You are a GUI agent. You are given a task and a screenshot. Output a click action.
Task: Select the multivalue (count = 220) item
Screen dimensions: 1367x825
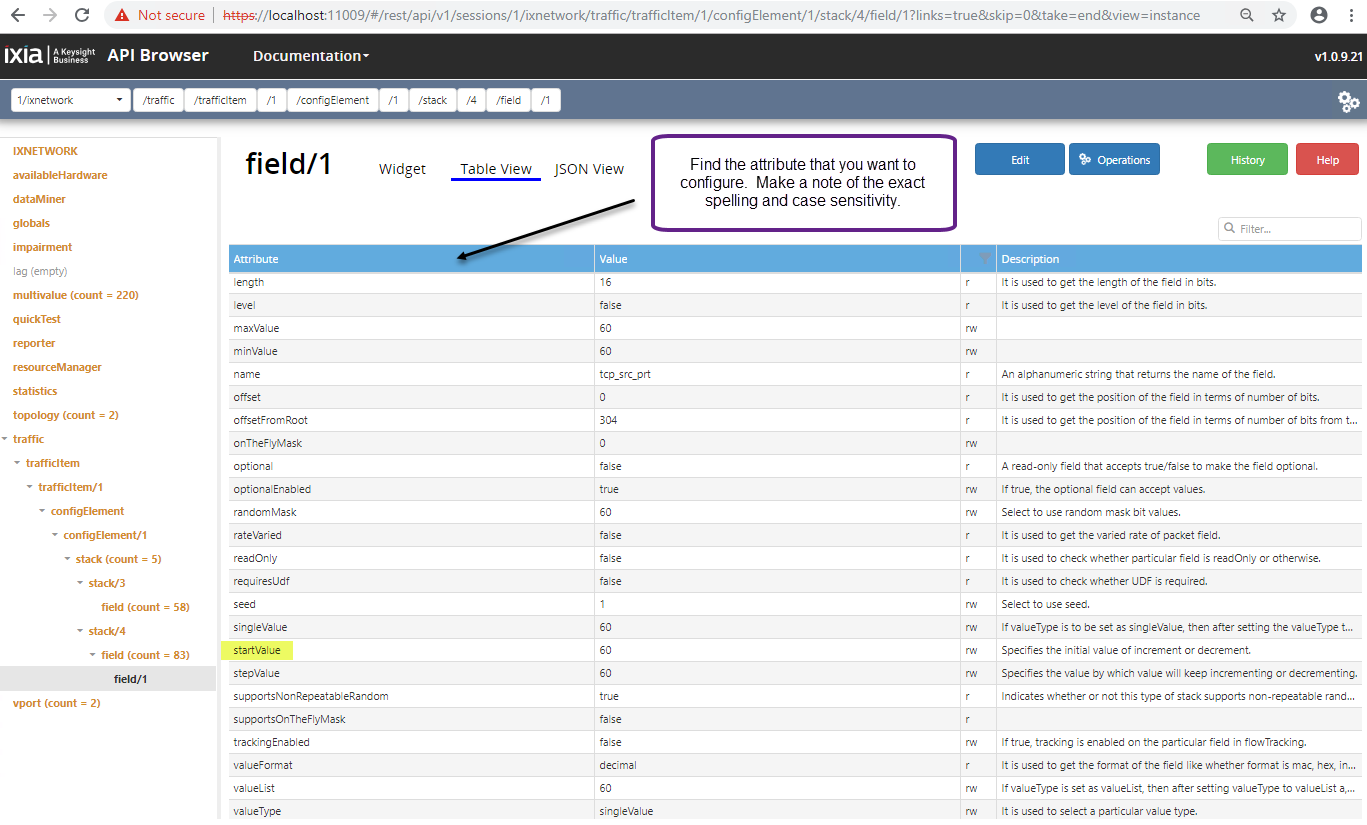(x=75, y=295)
